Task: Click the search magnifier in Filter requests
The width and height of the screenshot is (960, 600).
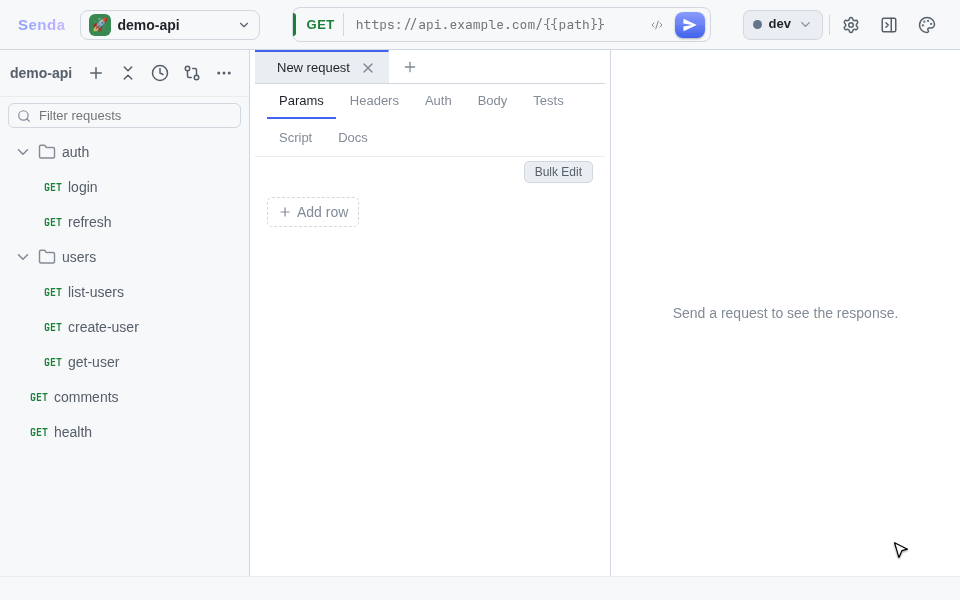Action: click(24, 116)
